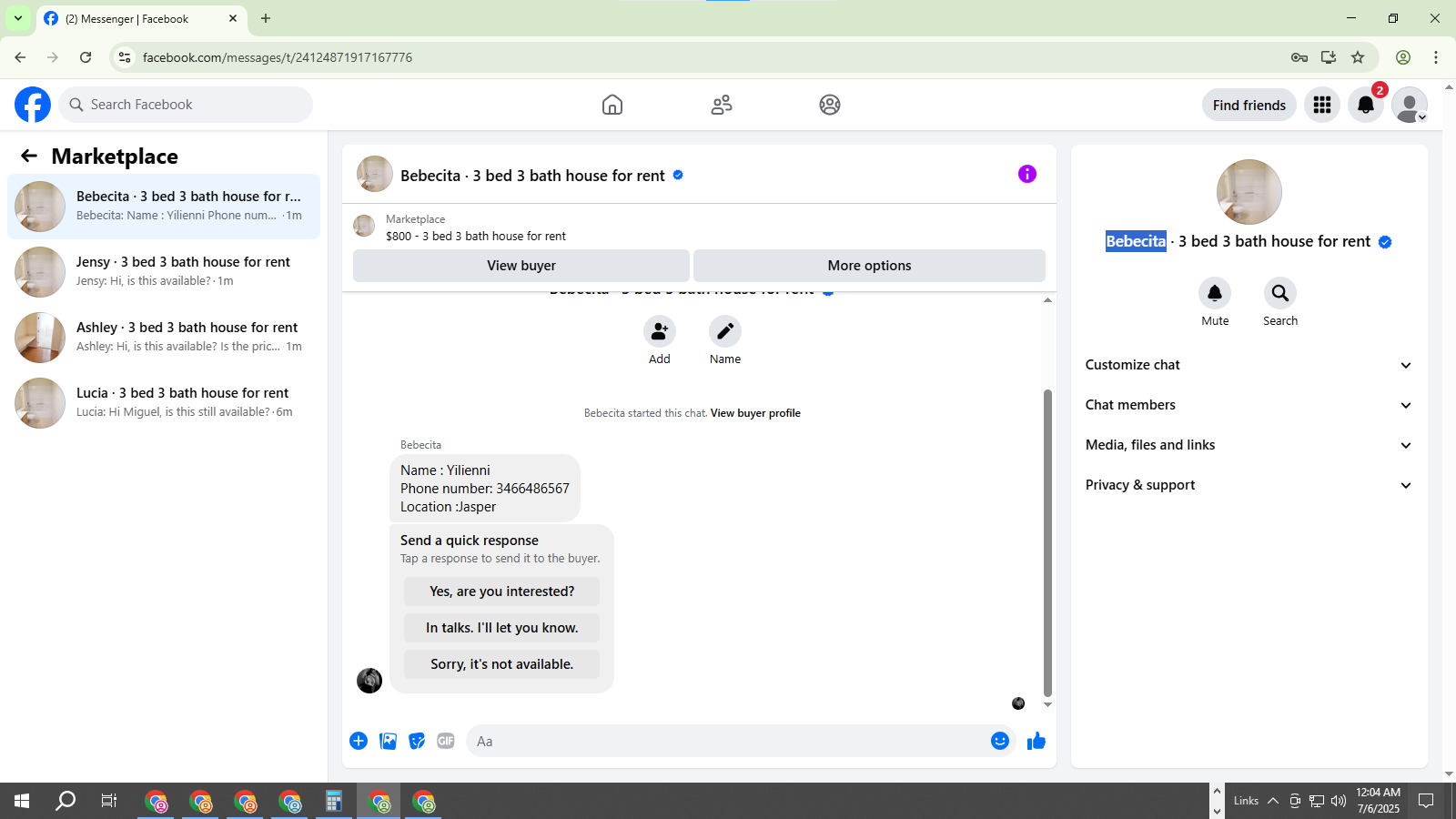Click the More options button

click(869, 266)
